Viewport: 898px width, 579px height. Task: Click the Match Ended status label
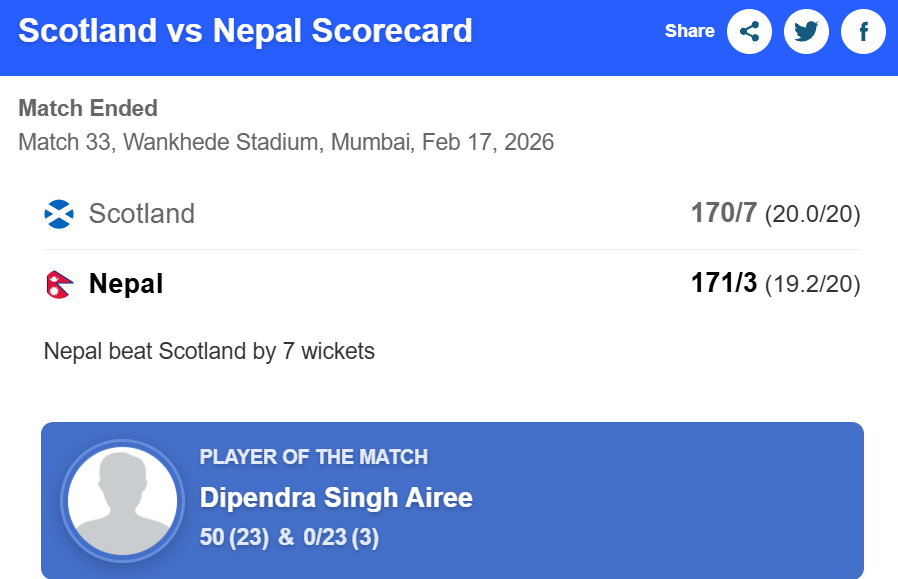coord(88,108)
